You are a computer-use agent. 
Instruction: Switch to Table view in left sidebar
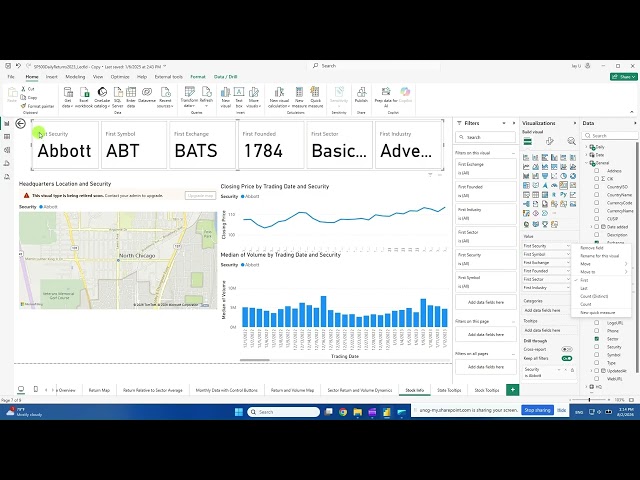7,137
